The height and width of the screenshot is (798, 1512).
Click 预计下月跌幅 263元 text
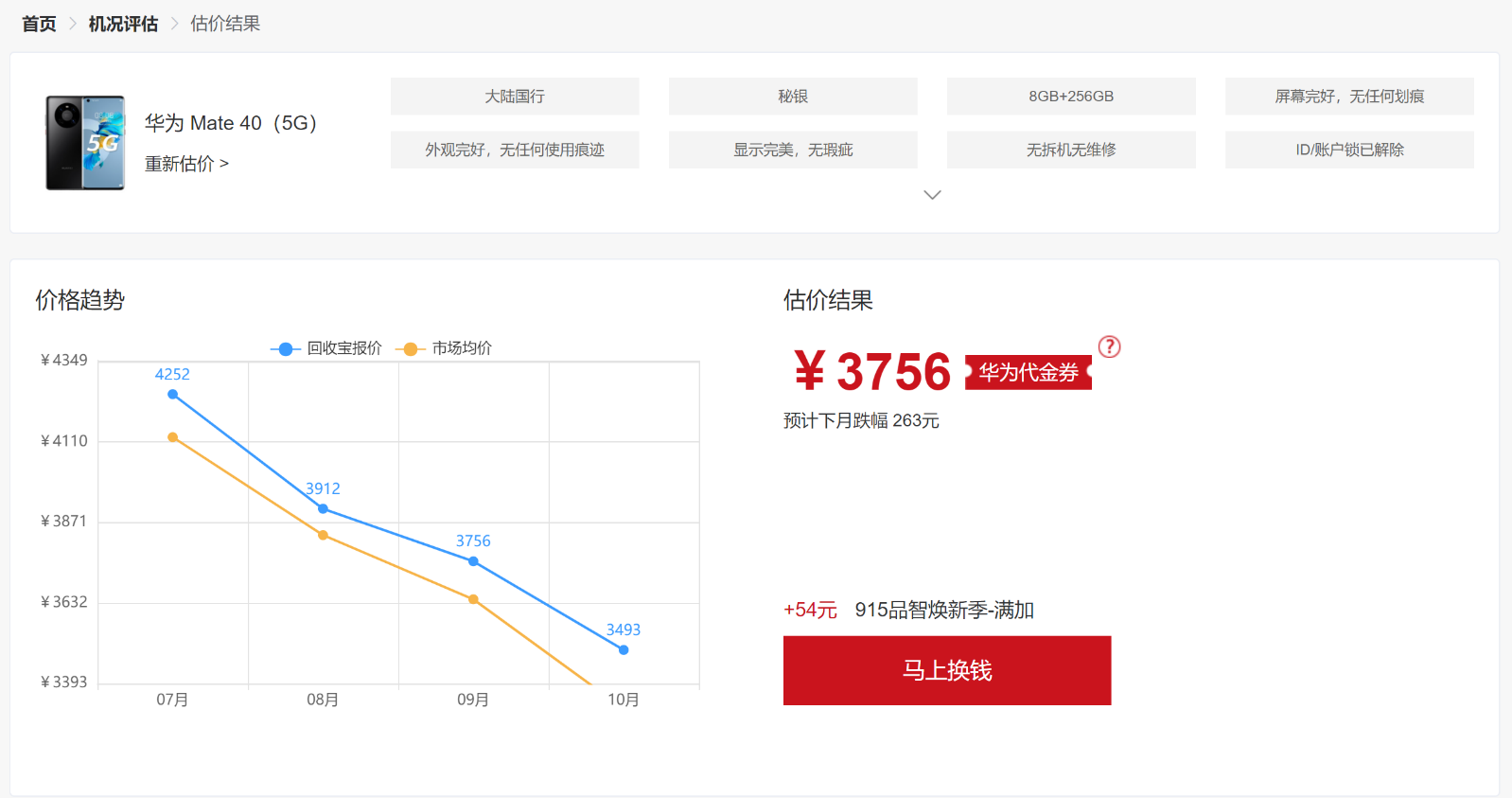coord(861,420)
